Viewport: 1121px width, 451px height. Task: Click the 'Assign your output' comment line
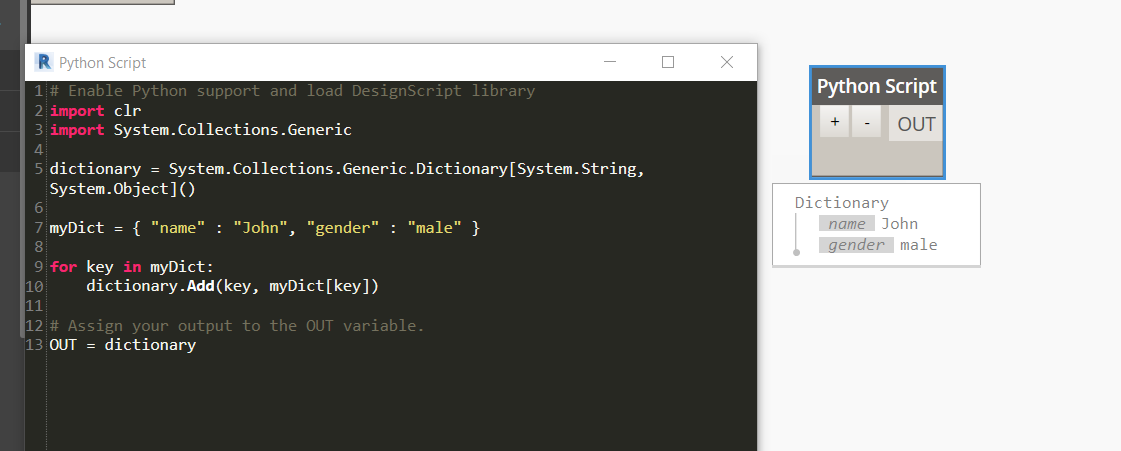point(237,325)
